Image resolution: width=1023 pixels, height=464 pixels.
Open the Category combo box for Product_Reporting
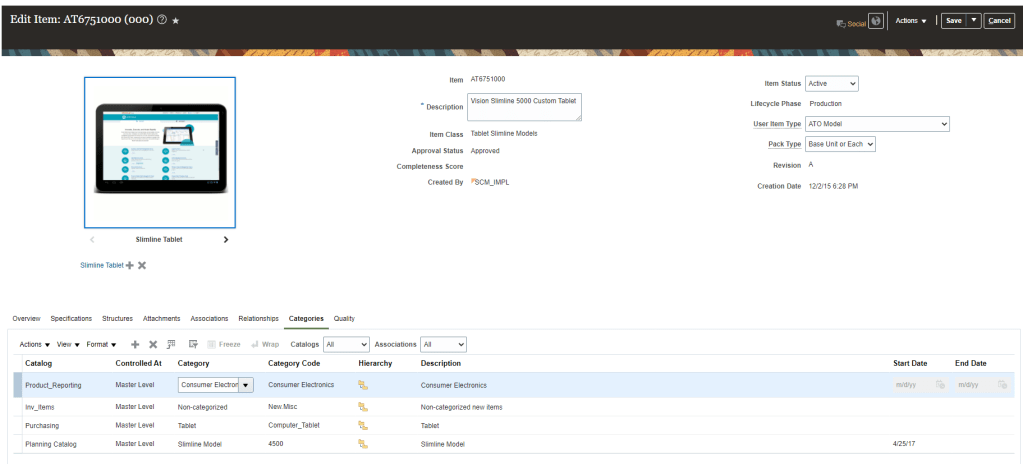pyautogui.click(x=245, y=385)
